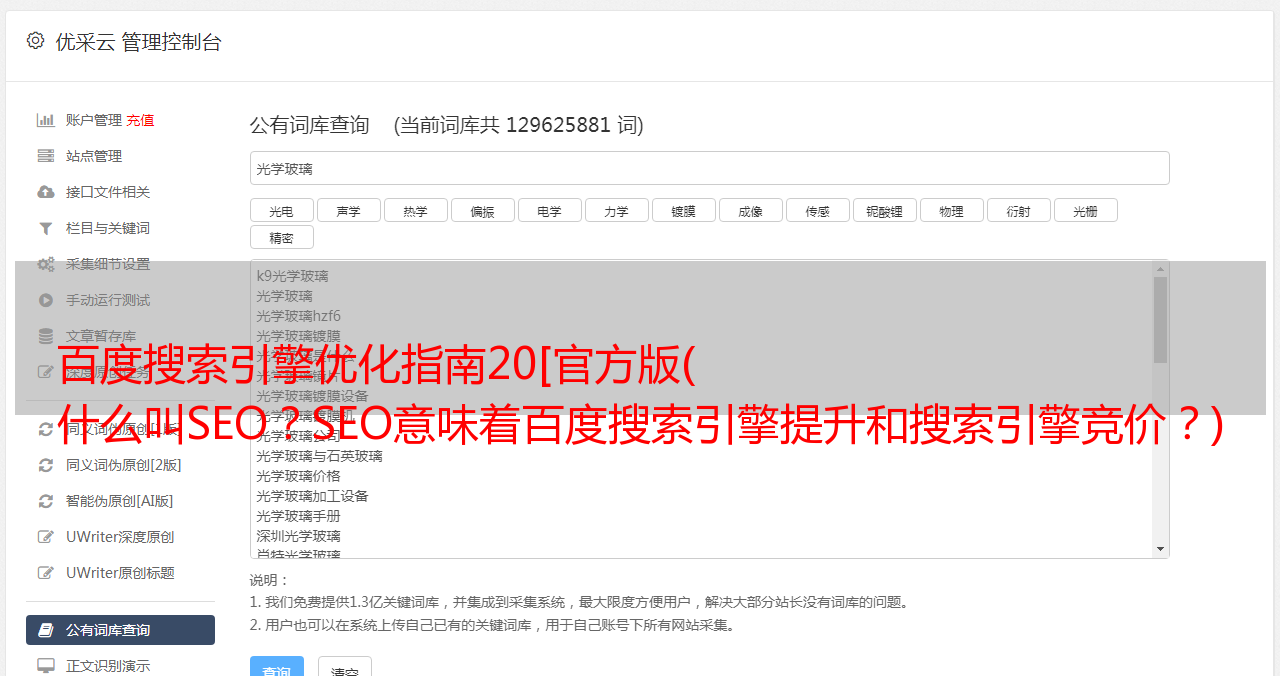Click the 光电 tag button
The height and width of the screenshot is (676, 1280).
281,210
